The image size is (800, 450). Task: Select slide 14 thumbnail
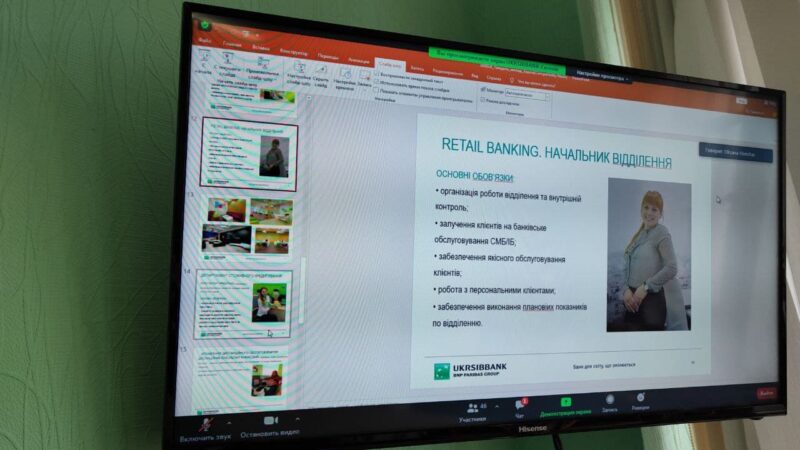[243, 304]
